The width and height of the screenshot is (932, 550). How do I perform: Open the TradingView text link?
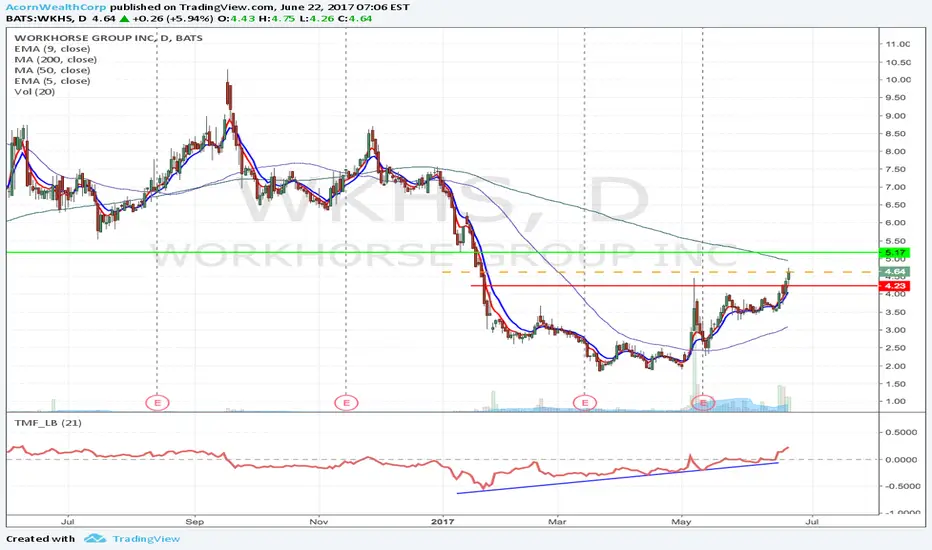click(146, 539)
